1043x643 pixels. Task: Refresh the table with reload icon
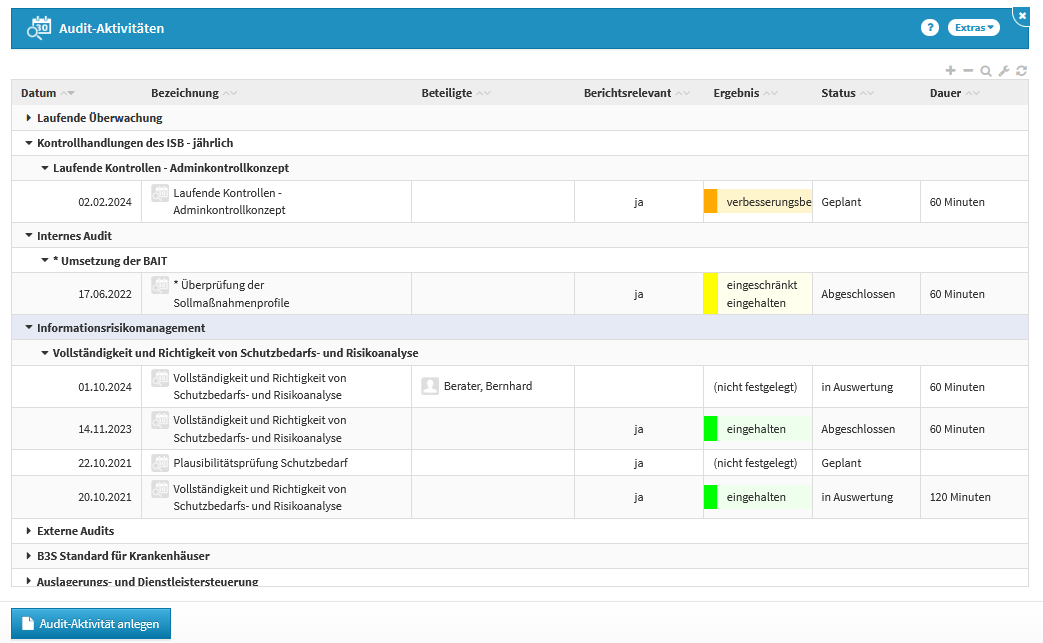pyautogui.click(x=1021, y=71)
